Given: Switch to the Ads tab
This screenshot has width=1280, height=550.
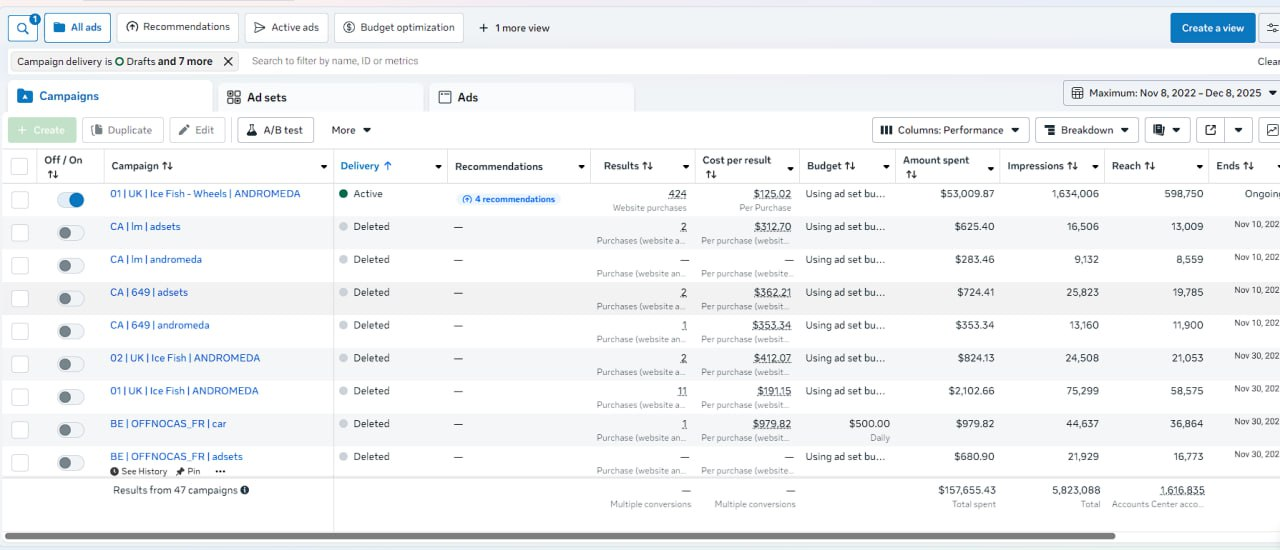Looking at the screenshot, I should coord(467,97).
